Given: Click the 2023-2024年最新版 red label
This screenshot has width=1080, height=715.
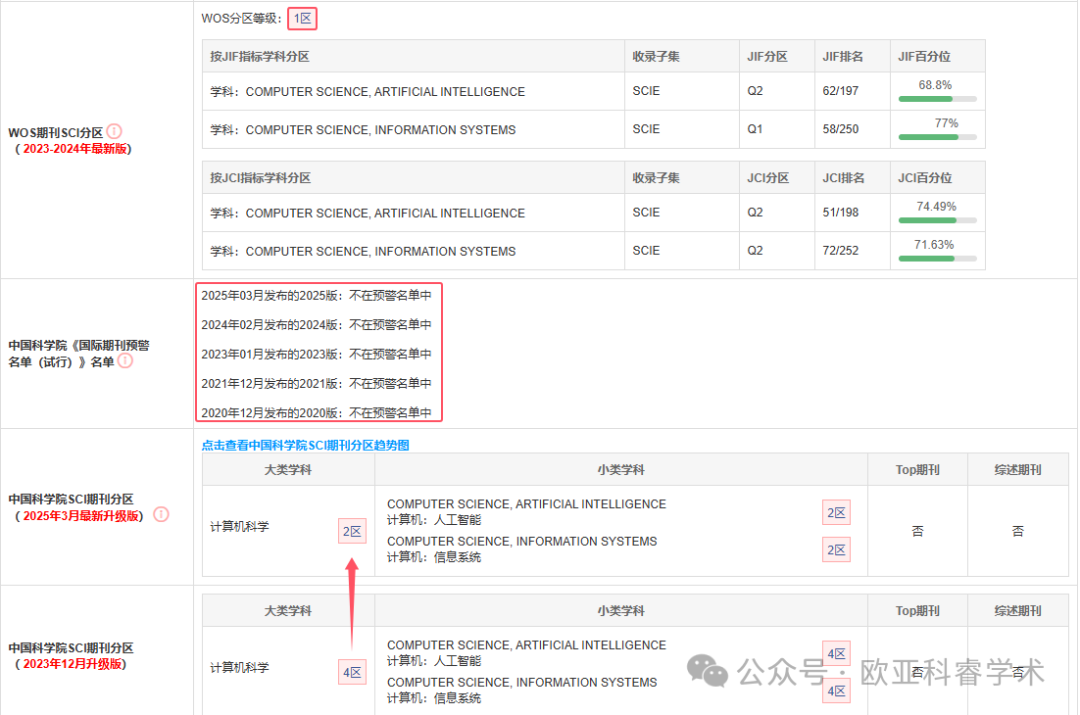Looking at the screenshot, I should tap(75, 149).
